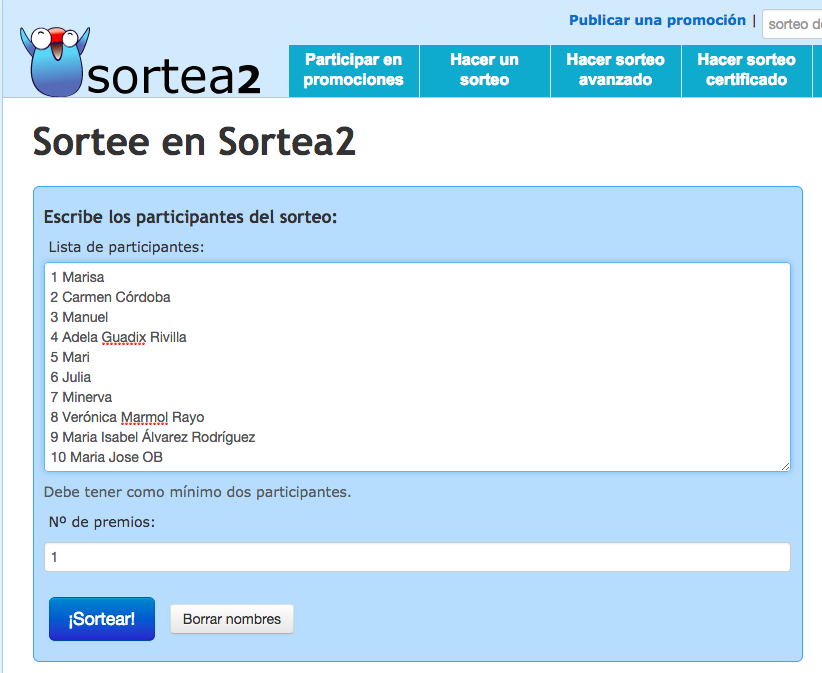
Task: Click underlined word 'Marmol'
Action: tap(145, 417)
